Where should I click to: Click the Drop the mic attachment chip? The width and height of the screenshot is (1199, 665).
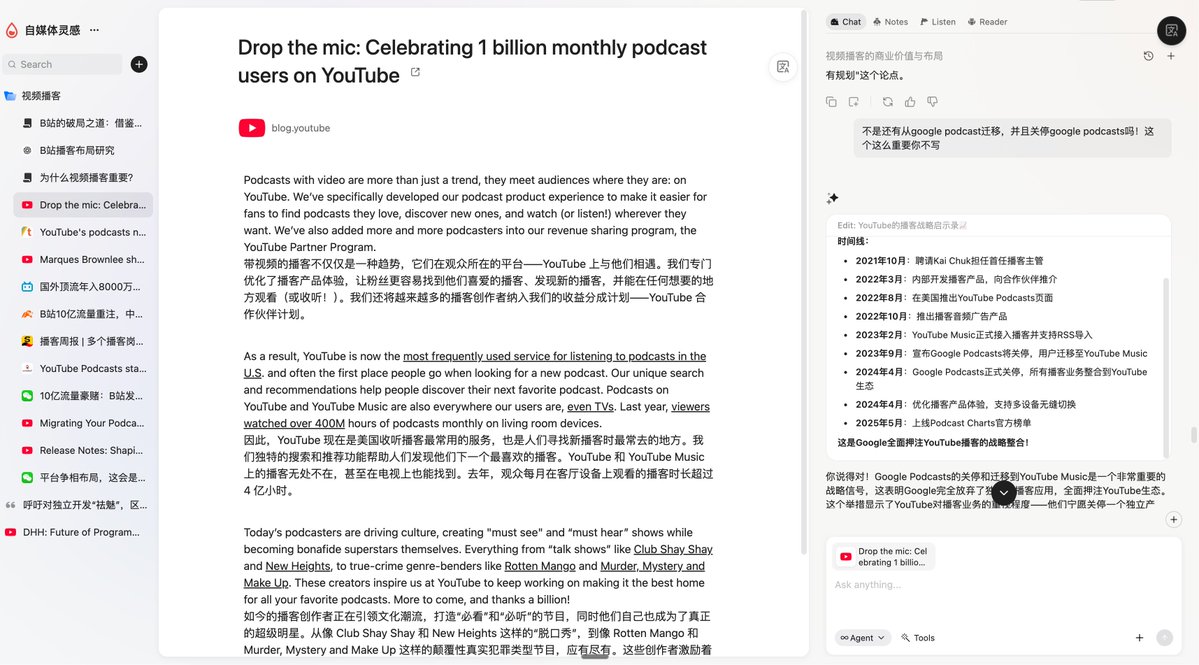pyautogui.click(x=883, y=556)
